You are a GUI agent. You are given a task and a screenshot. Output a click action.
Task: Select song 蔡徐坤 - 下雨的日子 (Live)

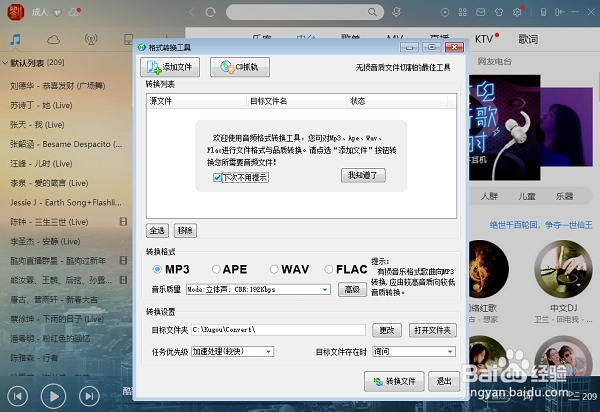57,319
